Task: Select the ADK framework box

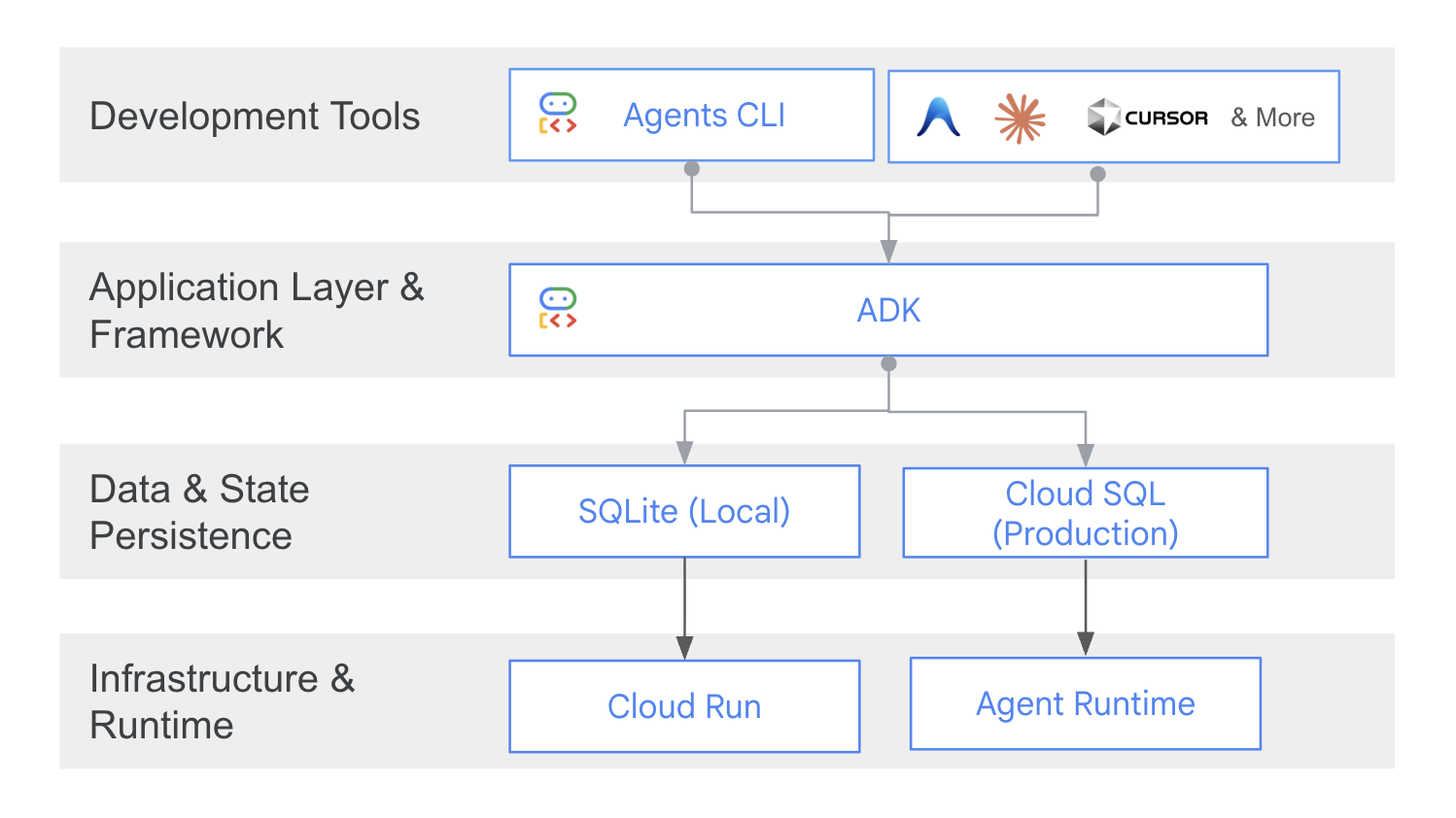Action: point(888,310)
